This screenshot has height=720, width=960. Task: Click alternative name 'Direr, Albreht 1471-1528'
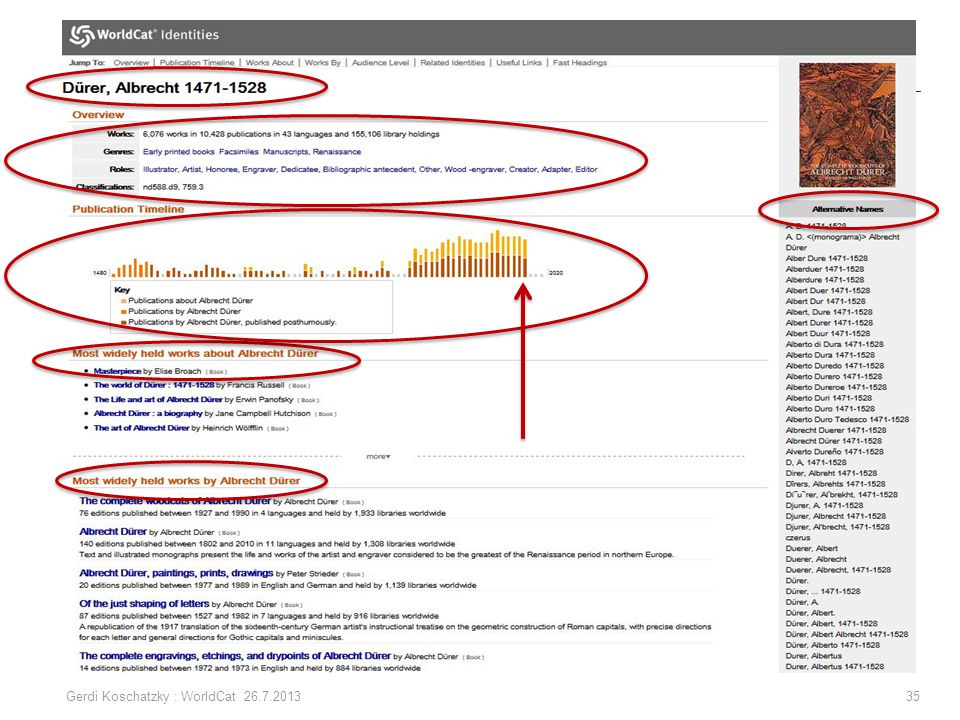[831, 473]
